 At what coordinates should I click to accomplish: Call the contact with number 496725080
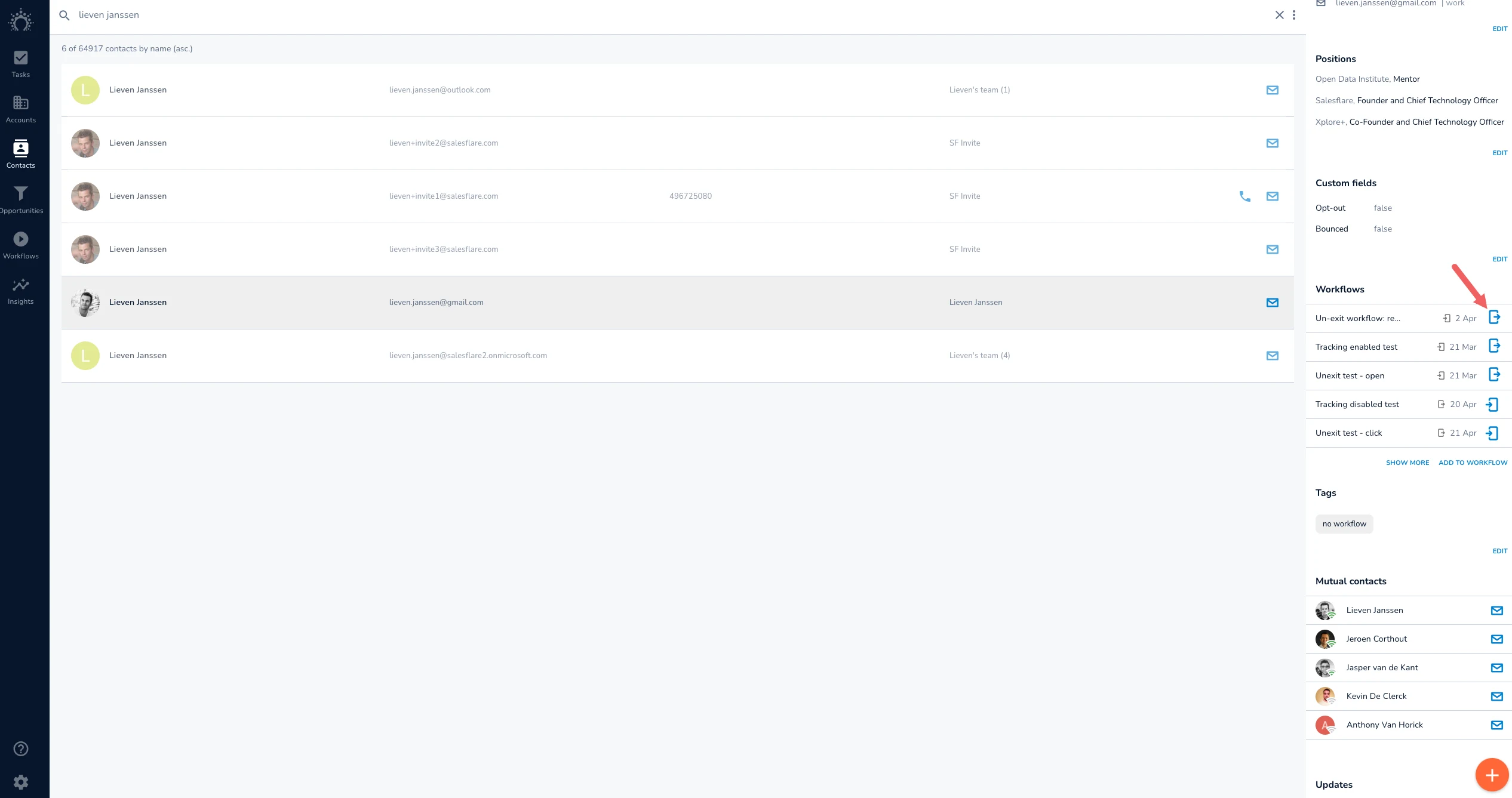(x=1244, y=196)
